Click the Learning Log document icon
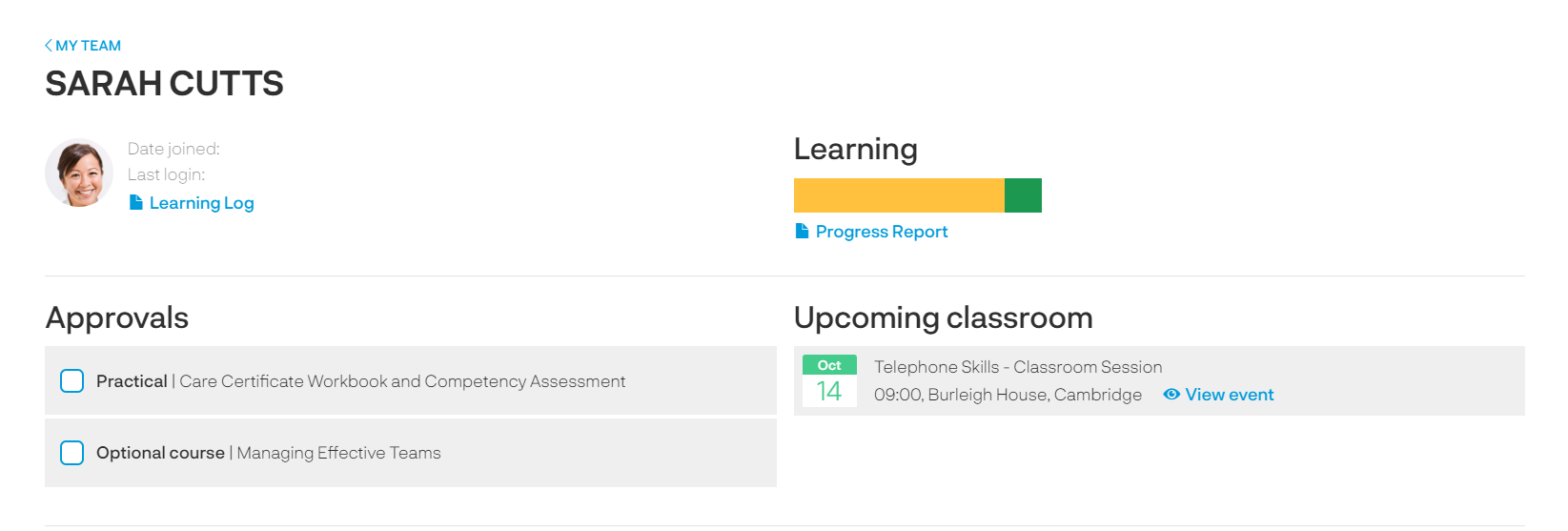Image resolution: width=1568 pixels, height=531 pixels. pos(136,202)
